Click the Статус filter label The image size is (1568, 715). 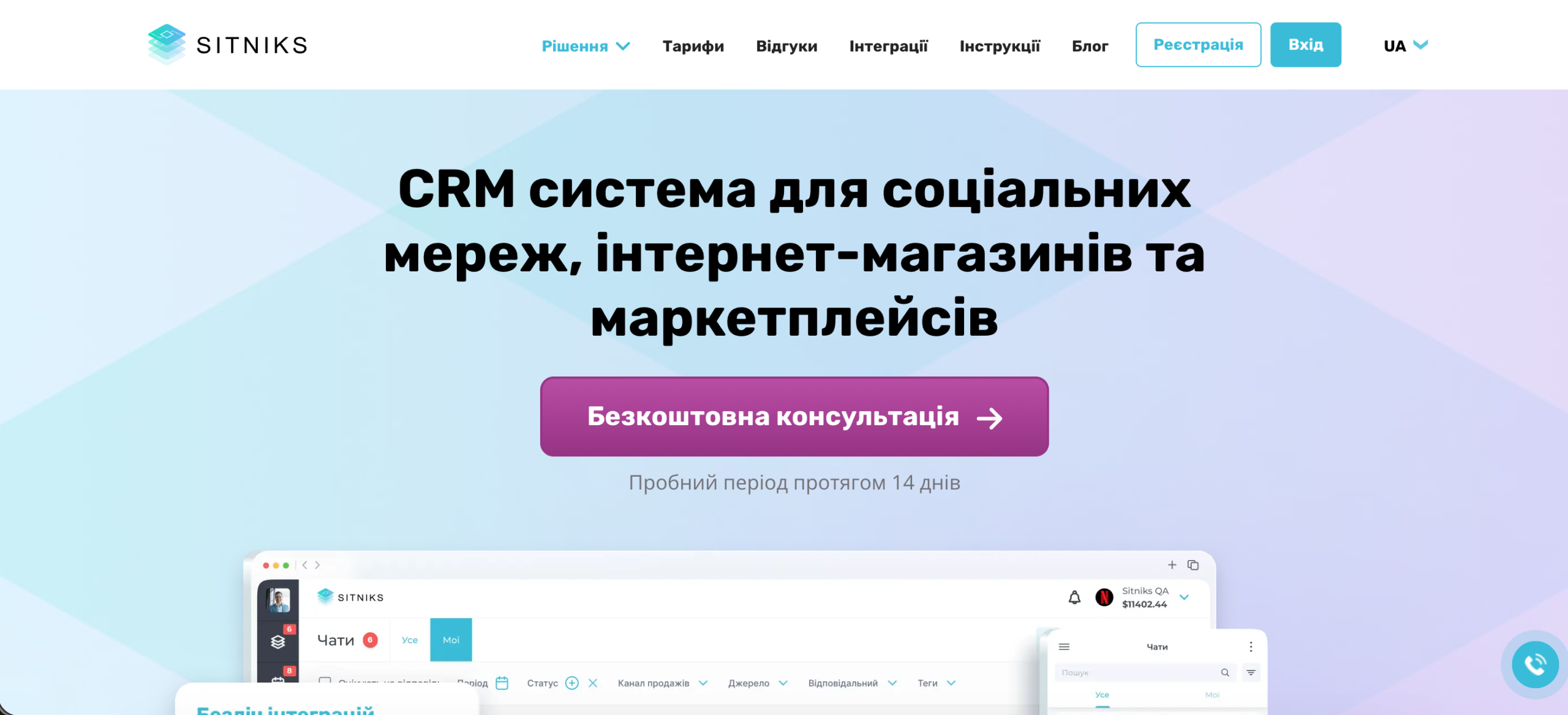[x=542, y=683]
